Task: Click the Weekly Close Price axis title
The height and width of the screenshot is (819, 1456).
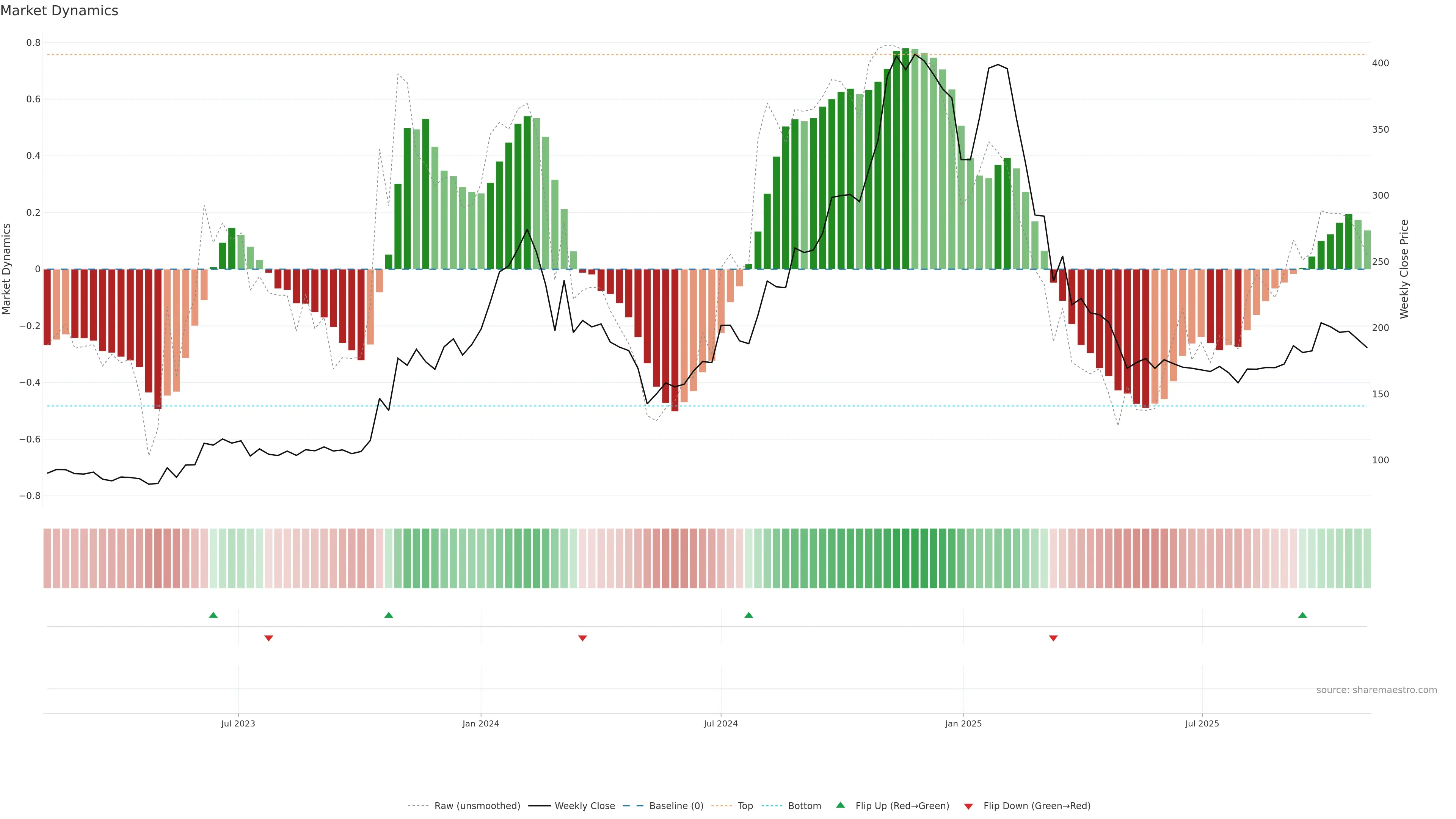Action: click(x=1404, y=269)
